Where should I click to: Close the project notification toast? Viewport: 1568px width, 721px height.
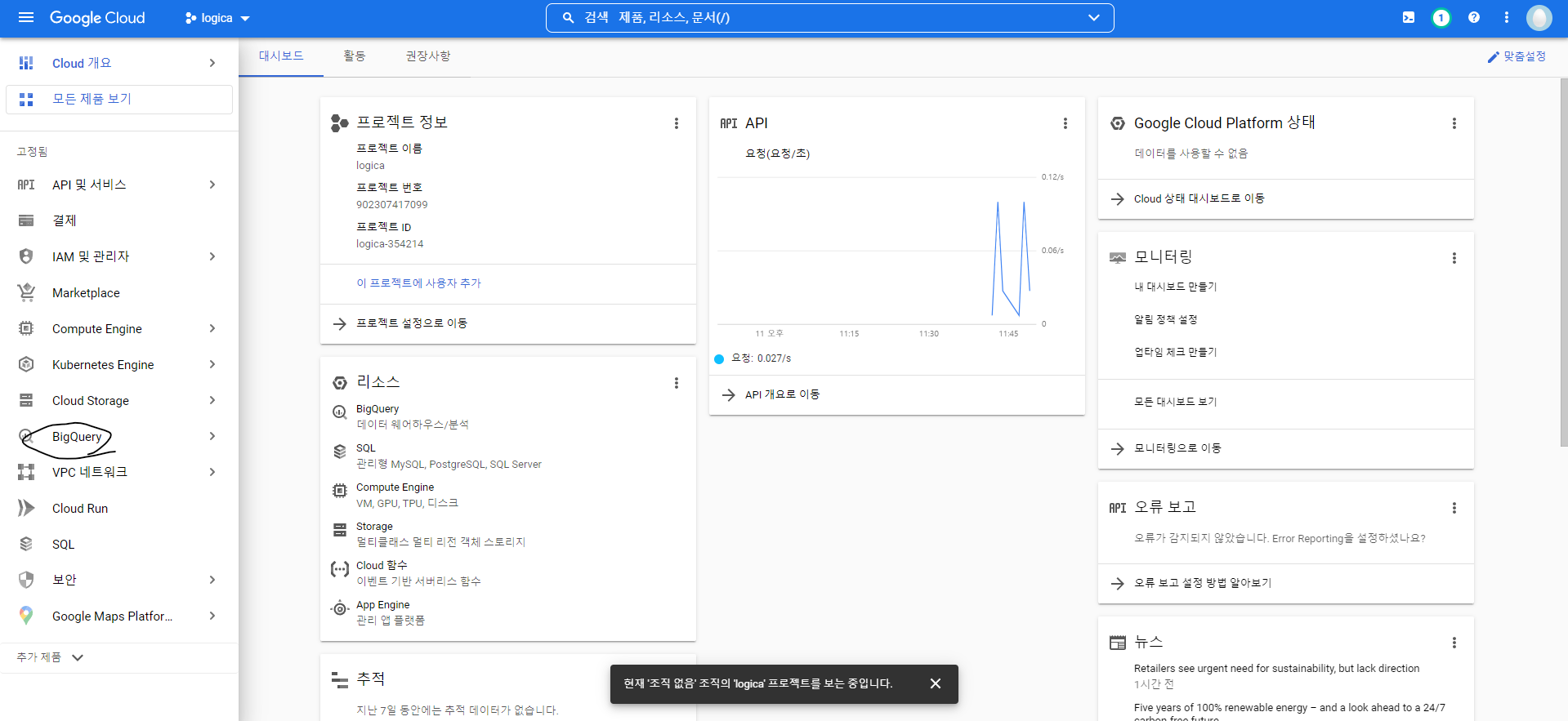pos(936,683)
